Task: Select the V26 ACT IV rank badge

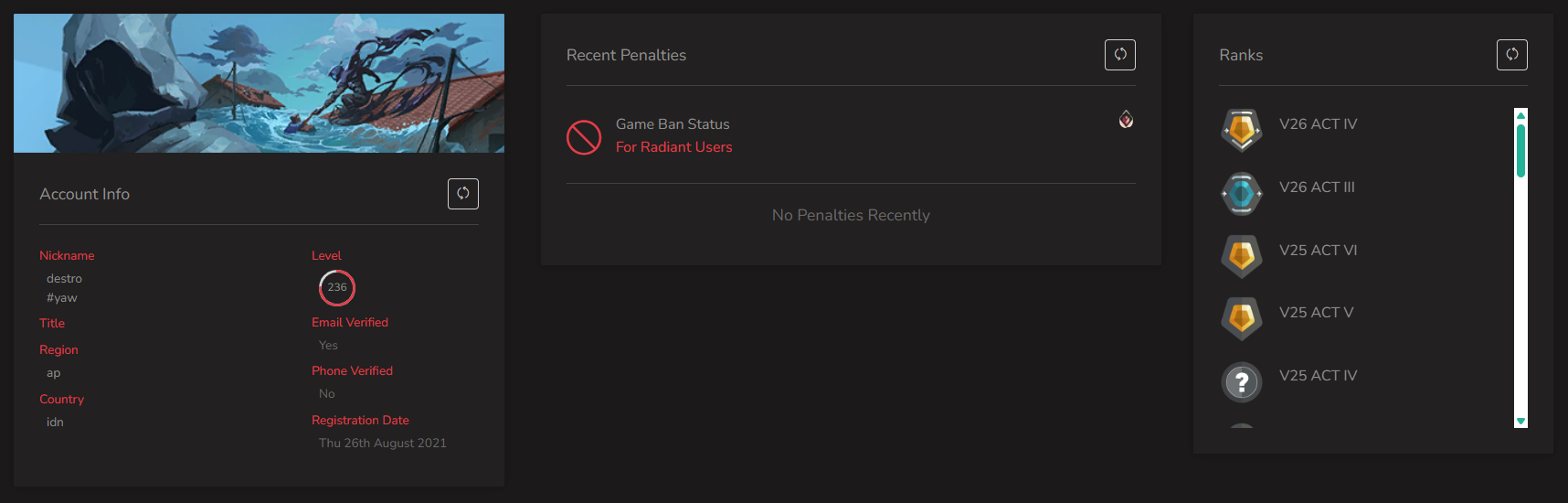Action: coord(1242,130)
